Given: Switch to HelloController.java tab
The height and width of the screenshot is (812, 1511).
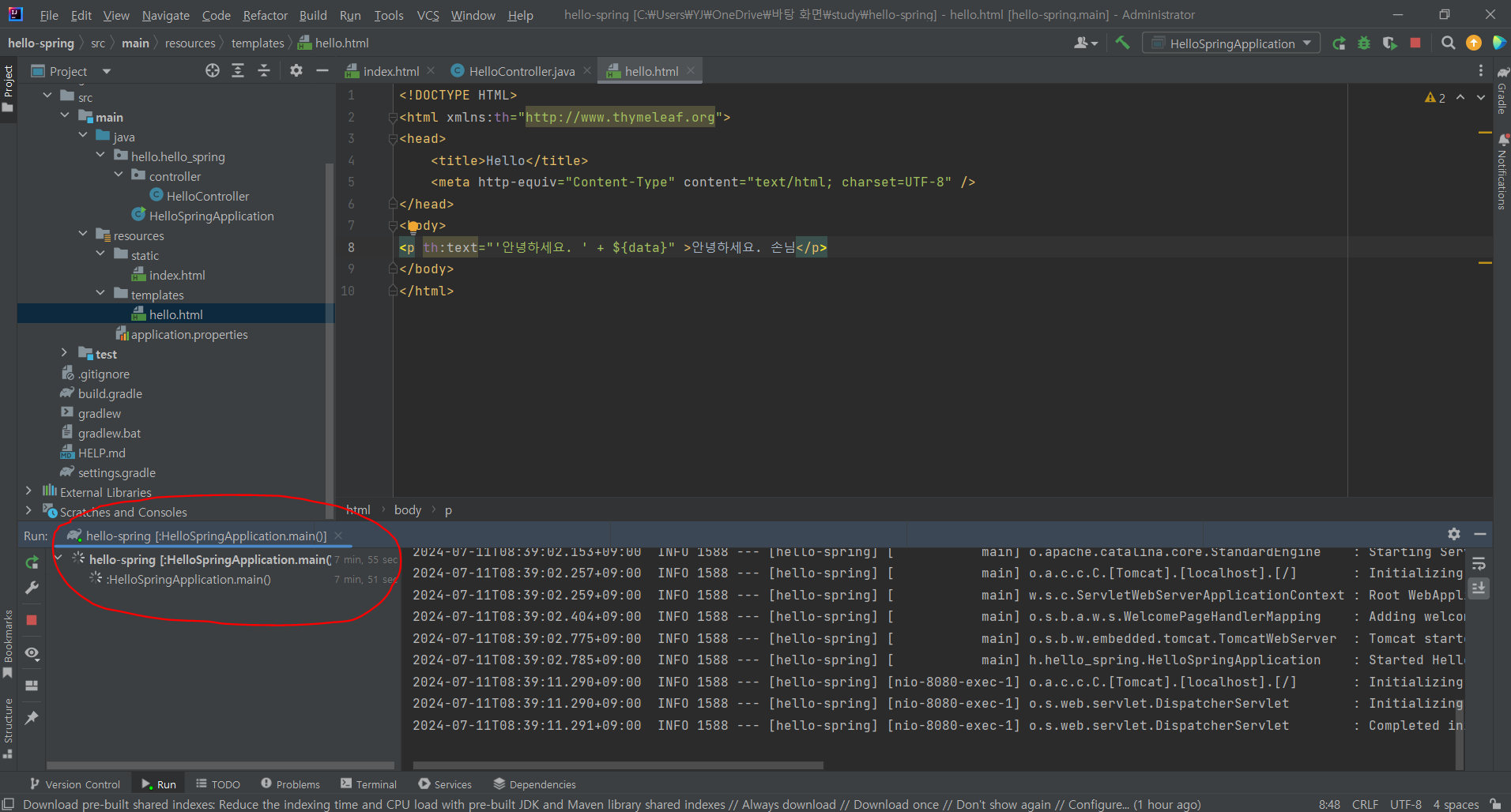Looking at the screenshot, I should pyautogui.click(x=522, y=71).
